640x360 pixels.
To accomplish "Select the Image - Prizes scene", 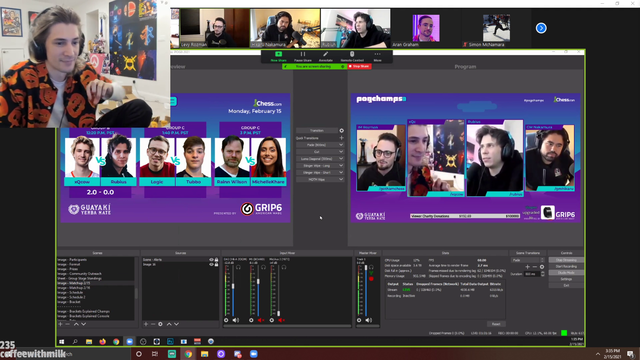I will [x=96, y=269].
